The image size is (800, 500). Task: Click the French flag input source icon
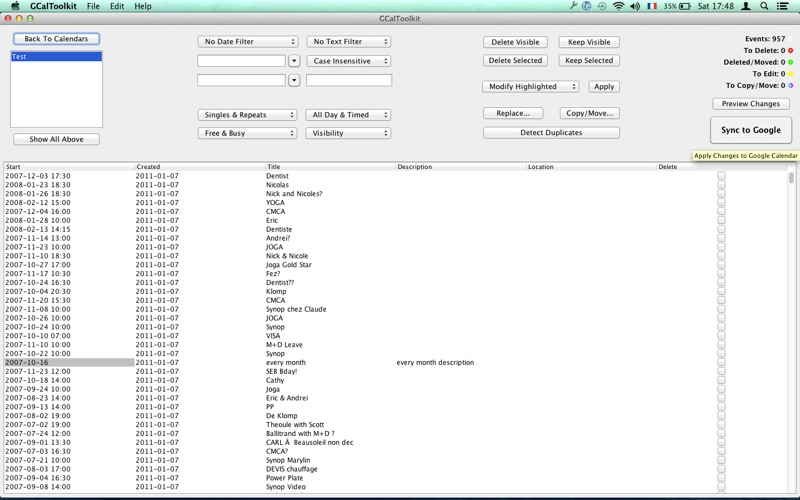(652, 6)
